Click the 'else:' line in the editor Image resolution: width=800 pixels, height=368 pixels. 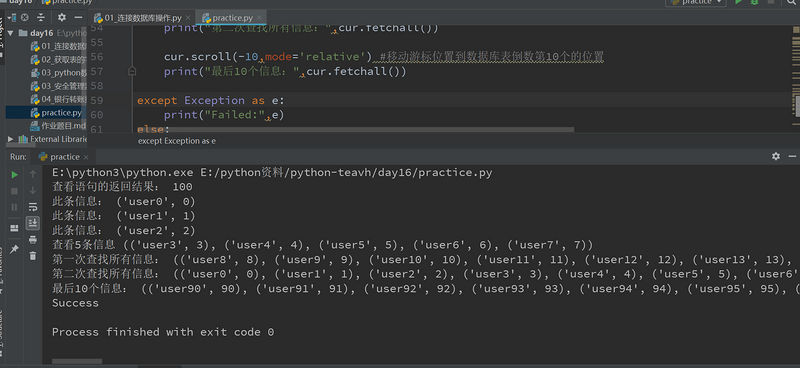[x=154, y=129]
